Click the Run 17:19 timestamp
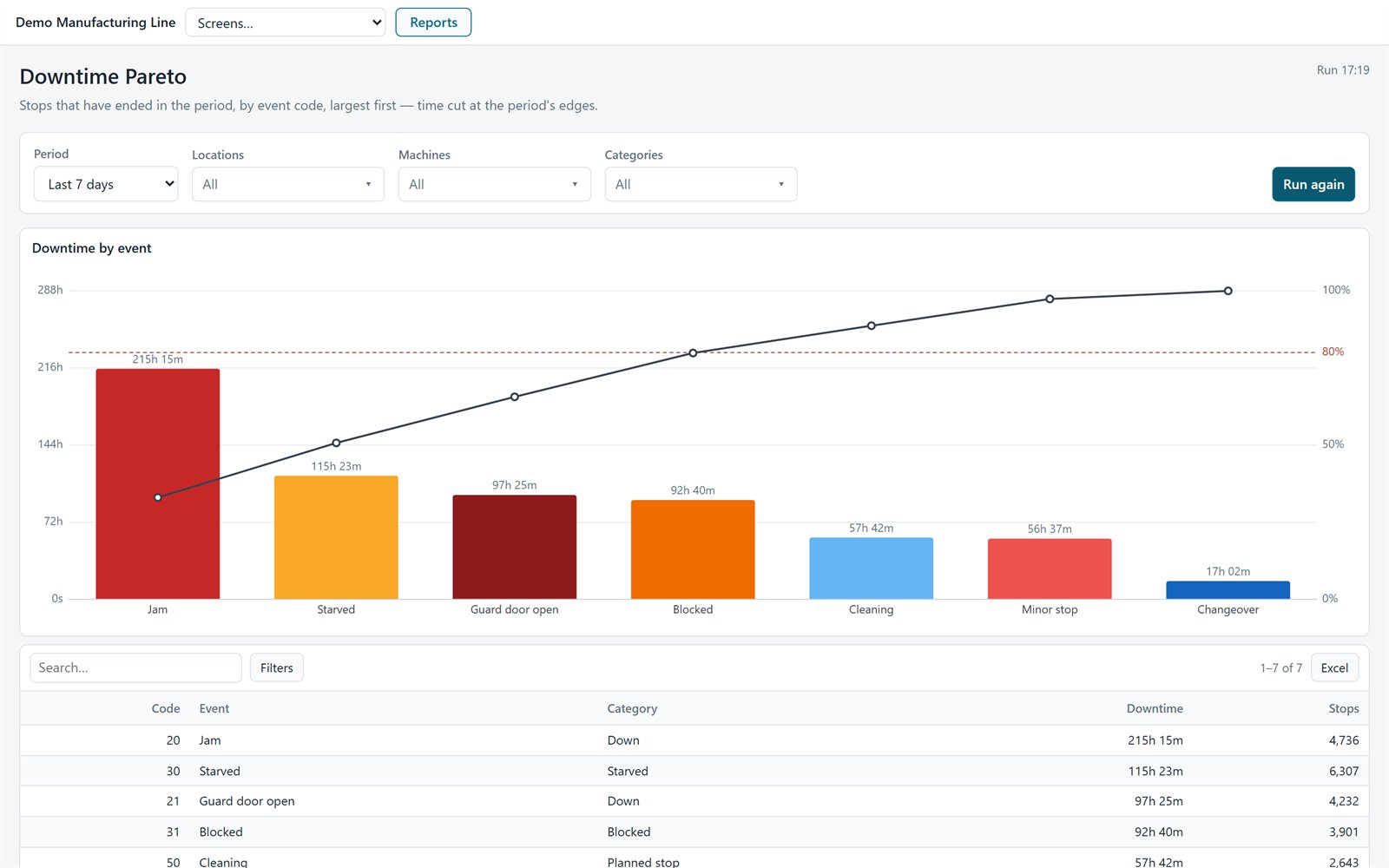1389x868 pixels. pos(1343,70)
